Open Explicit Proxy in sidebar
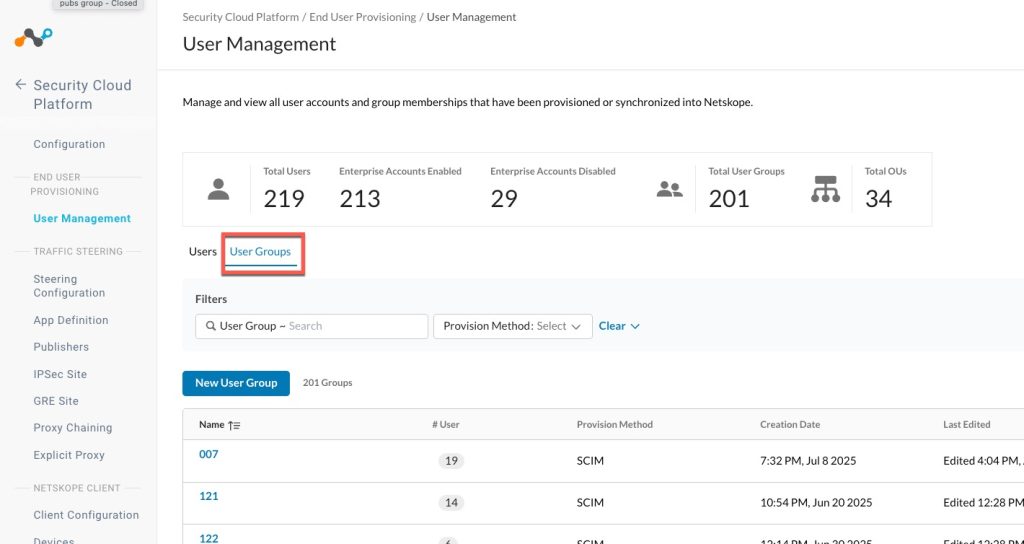Screen dimensions: 1024x544 [69, 455]
